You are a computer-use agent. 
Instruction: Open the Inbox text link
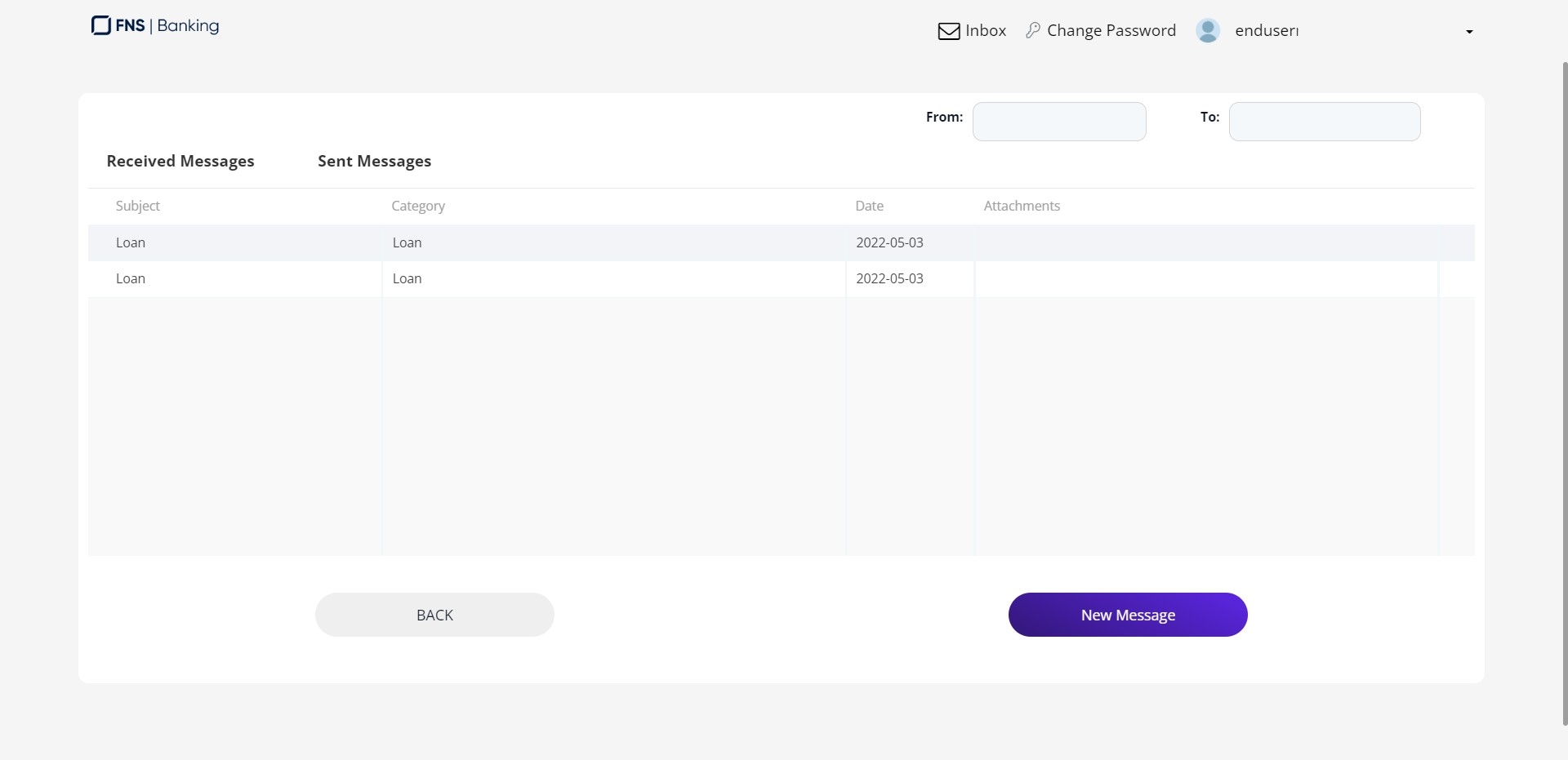tap(985, 31)
